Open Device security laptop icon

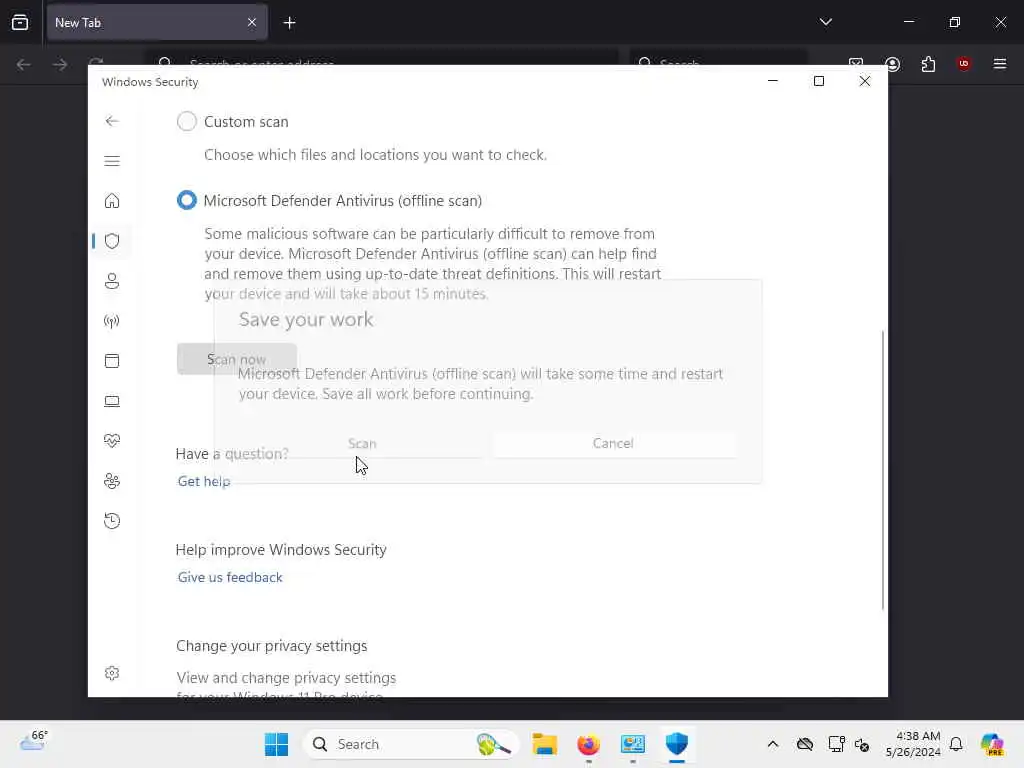pyautogui.click(x=112, y=401)
